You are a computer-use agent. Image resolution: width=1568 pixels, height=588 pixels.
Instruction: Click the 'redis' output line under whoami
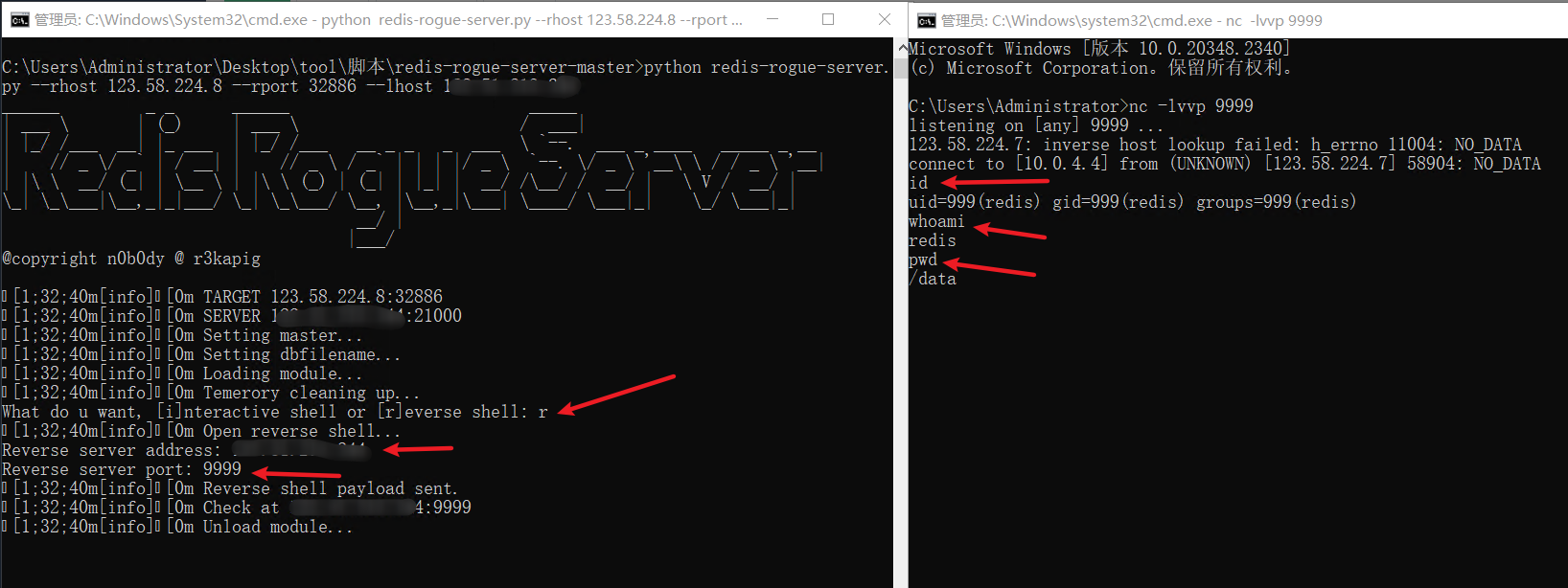click(933, 240)
